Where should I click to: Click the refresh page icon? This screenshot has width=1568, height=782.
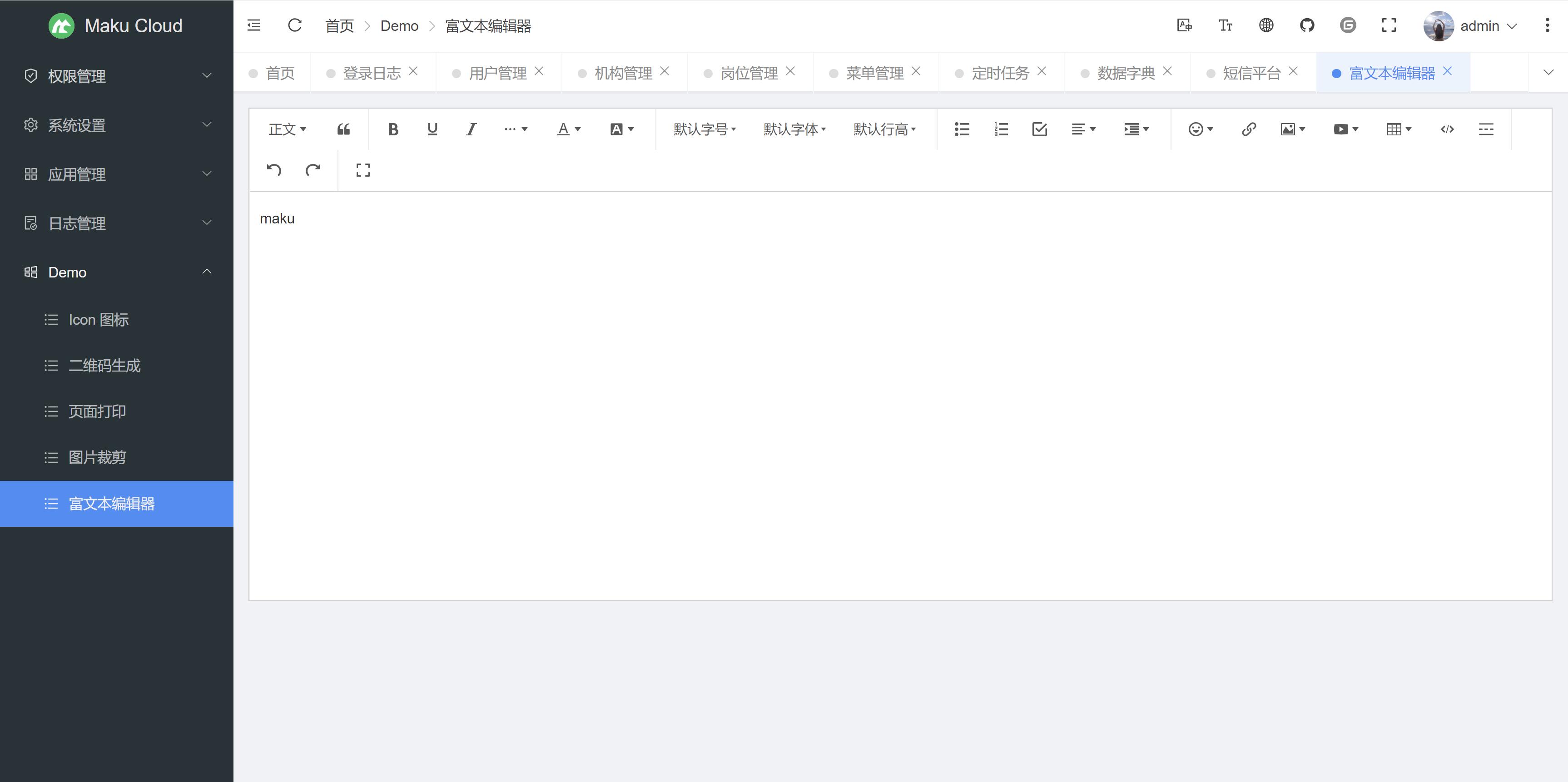295,25
